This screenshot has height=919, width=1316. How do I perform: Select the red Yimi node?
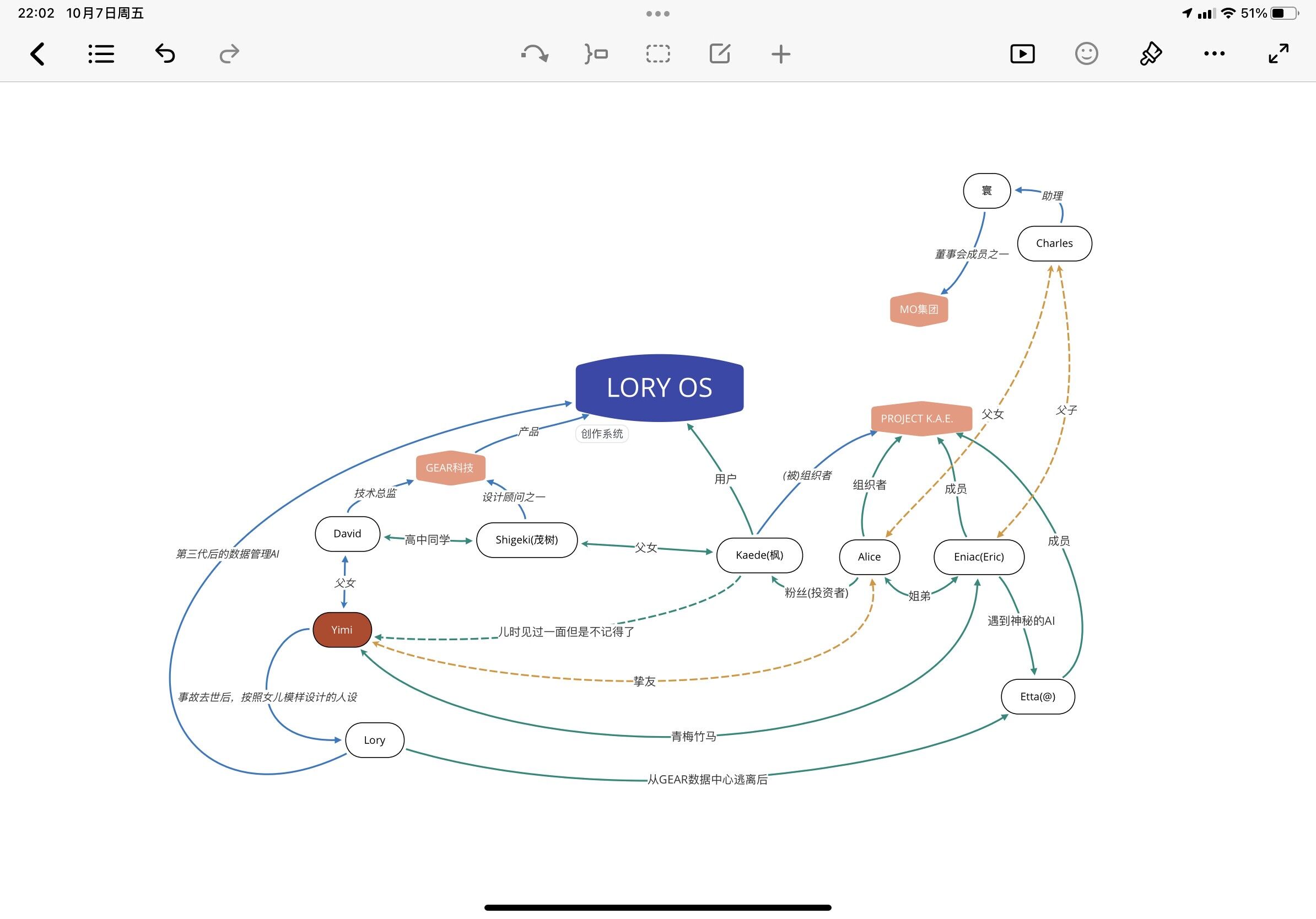tap(342, 630)
